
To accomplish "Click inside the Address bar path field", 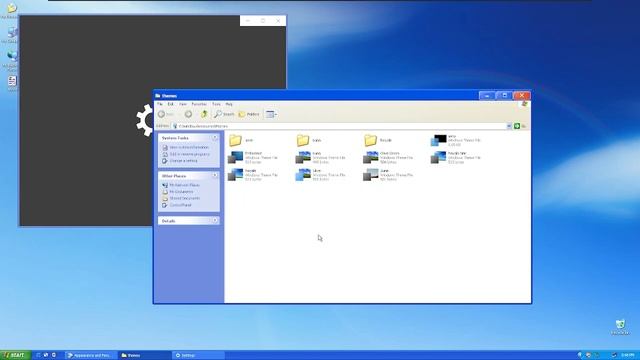I will click(x=339, y=126).
